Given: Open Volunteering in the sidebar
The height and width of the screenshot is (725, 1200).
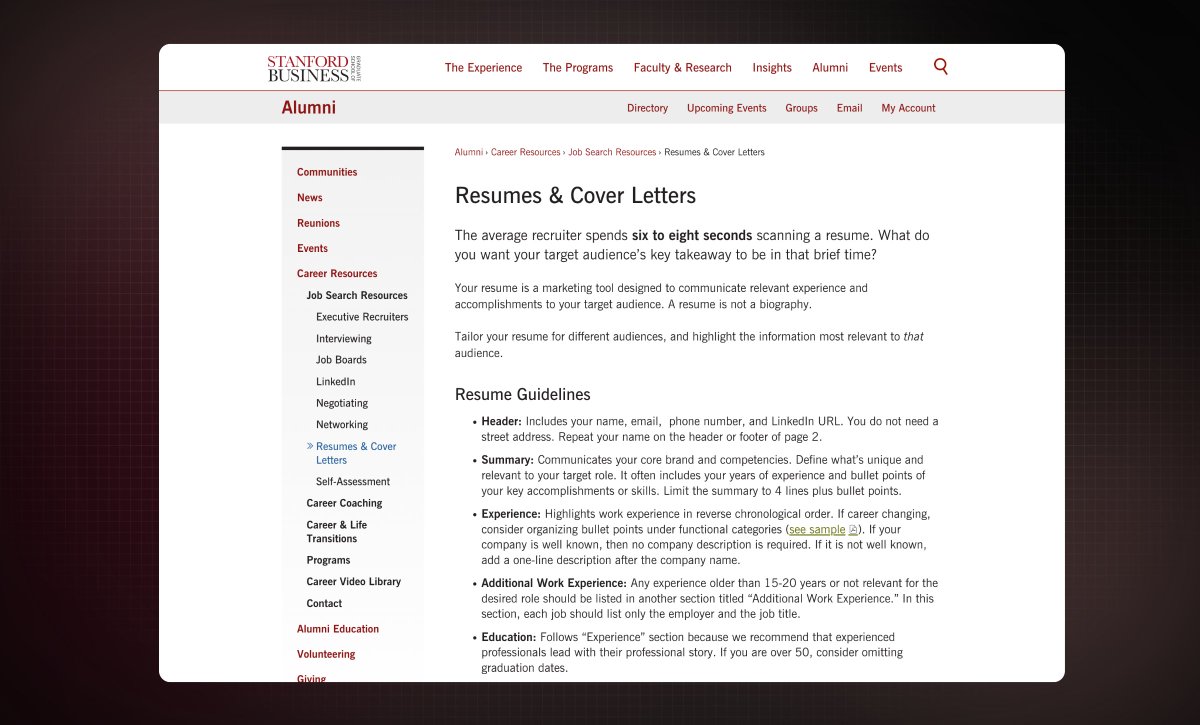Looking at the screenshot, I should [x=326, y=654].
